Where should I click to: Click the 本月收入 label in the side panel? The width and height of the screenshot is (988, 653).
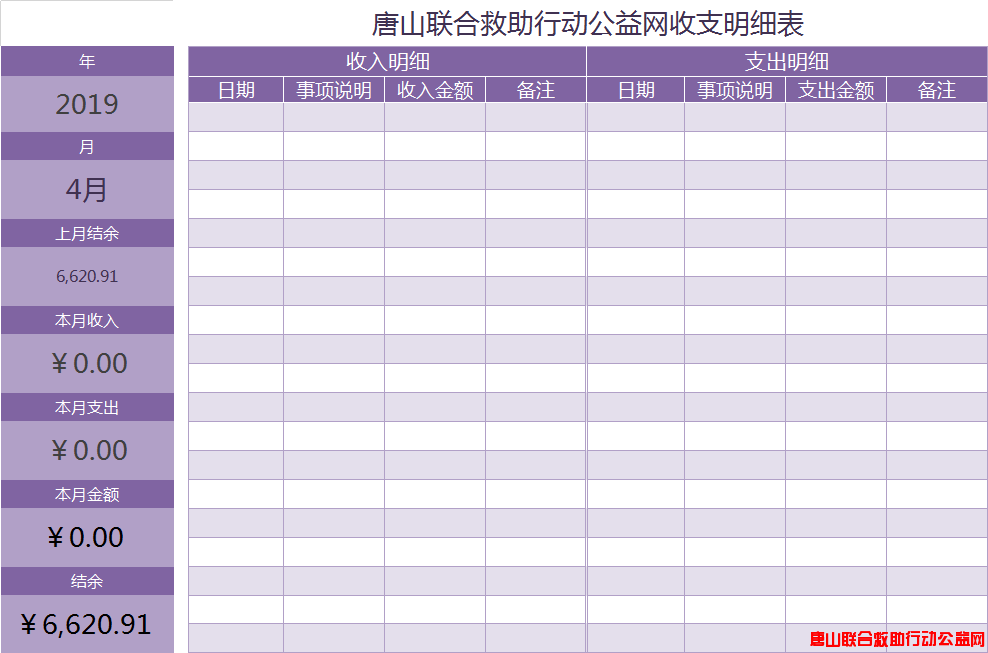(x=87, y=321)
